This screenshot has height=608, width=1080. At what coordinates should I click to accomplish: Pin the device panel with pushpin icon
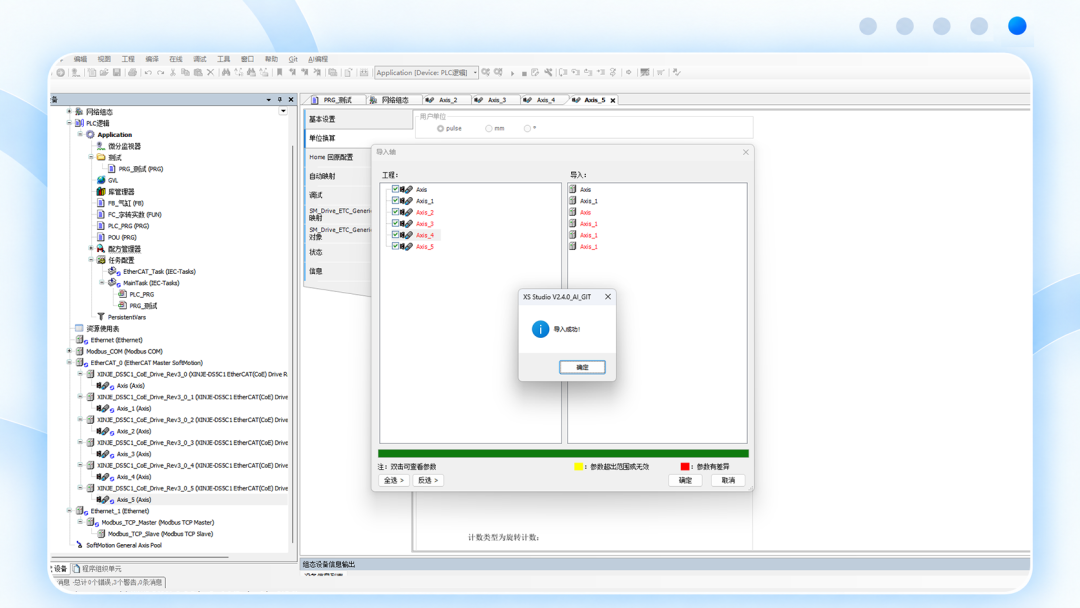click(280, 99)
